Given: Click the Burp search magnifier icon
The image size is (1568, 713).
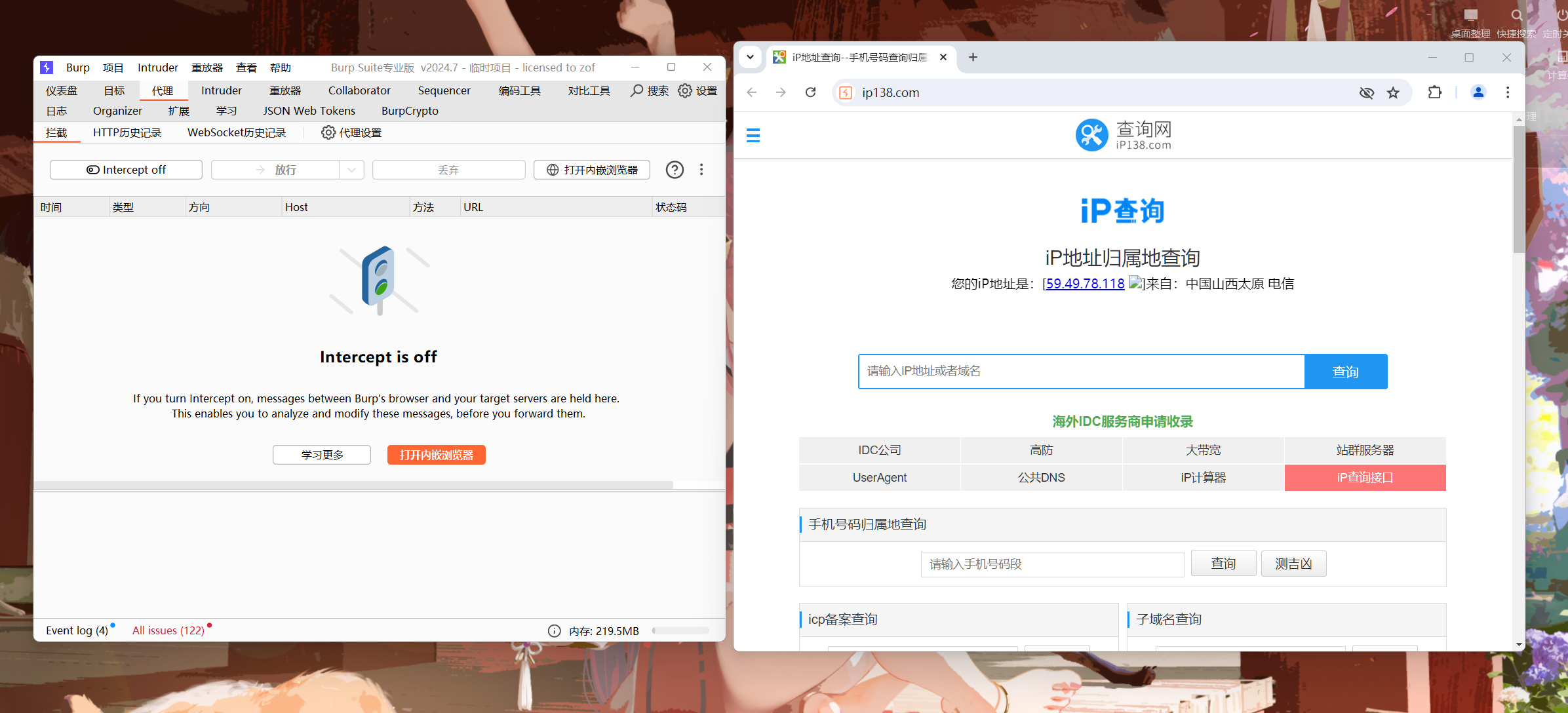Looking at the screenshot, I should (x=637, y=90).
